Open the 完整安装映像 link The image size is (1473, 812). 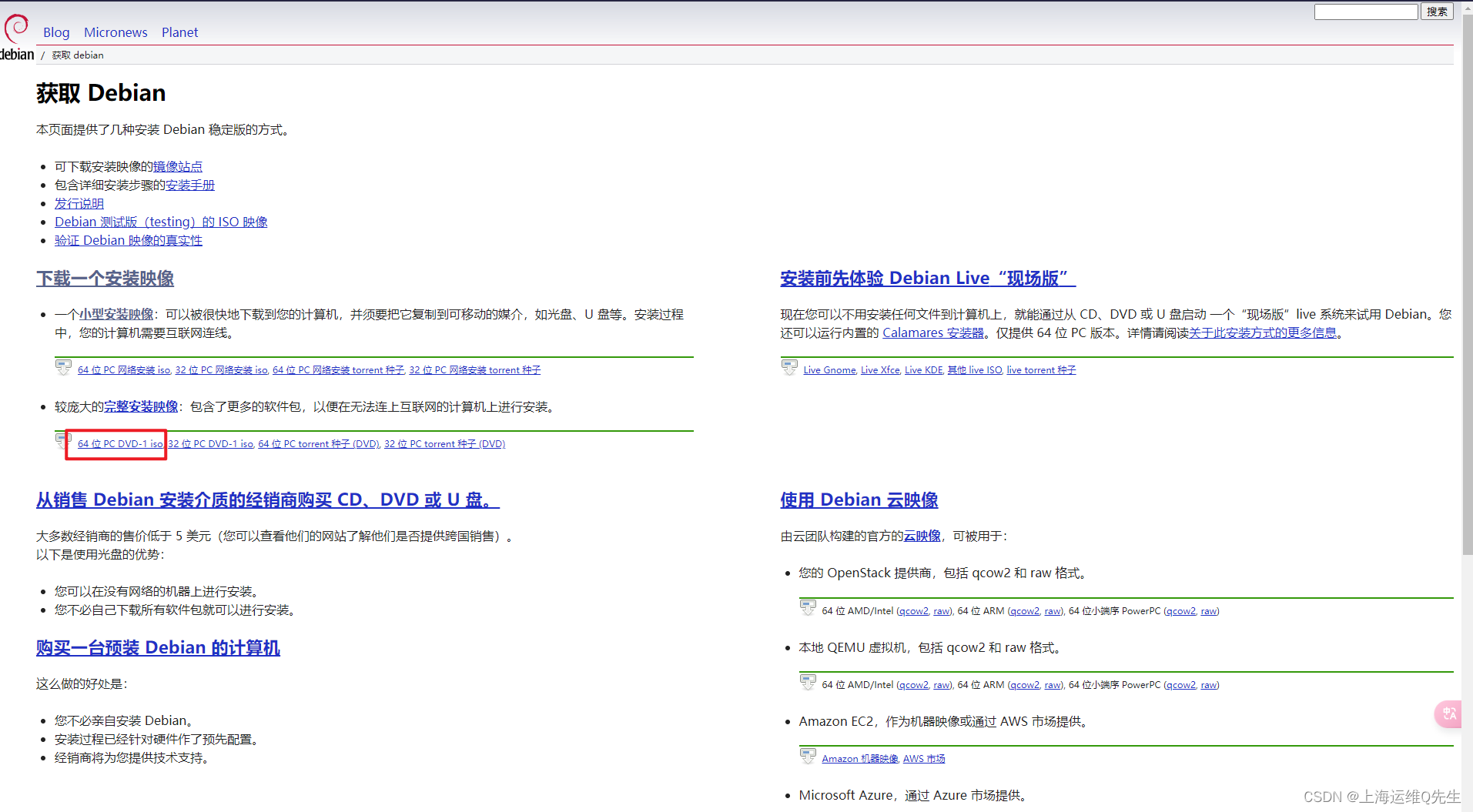pos(141,406)
